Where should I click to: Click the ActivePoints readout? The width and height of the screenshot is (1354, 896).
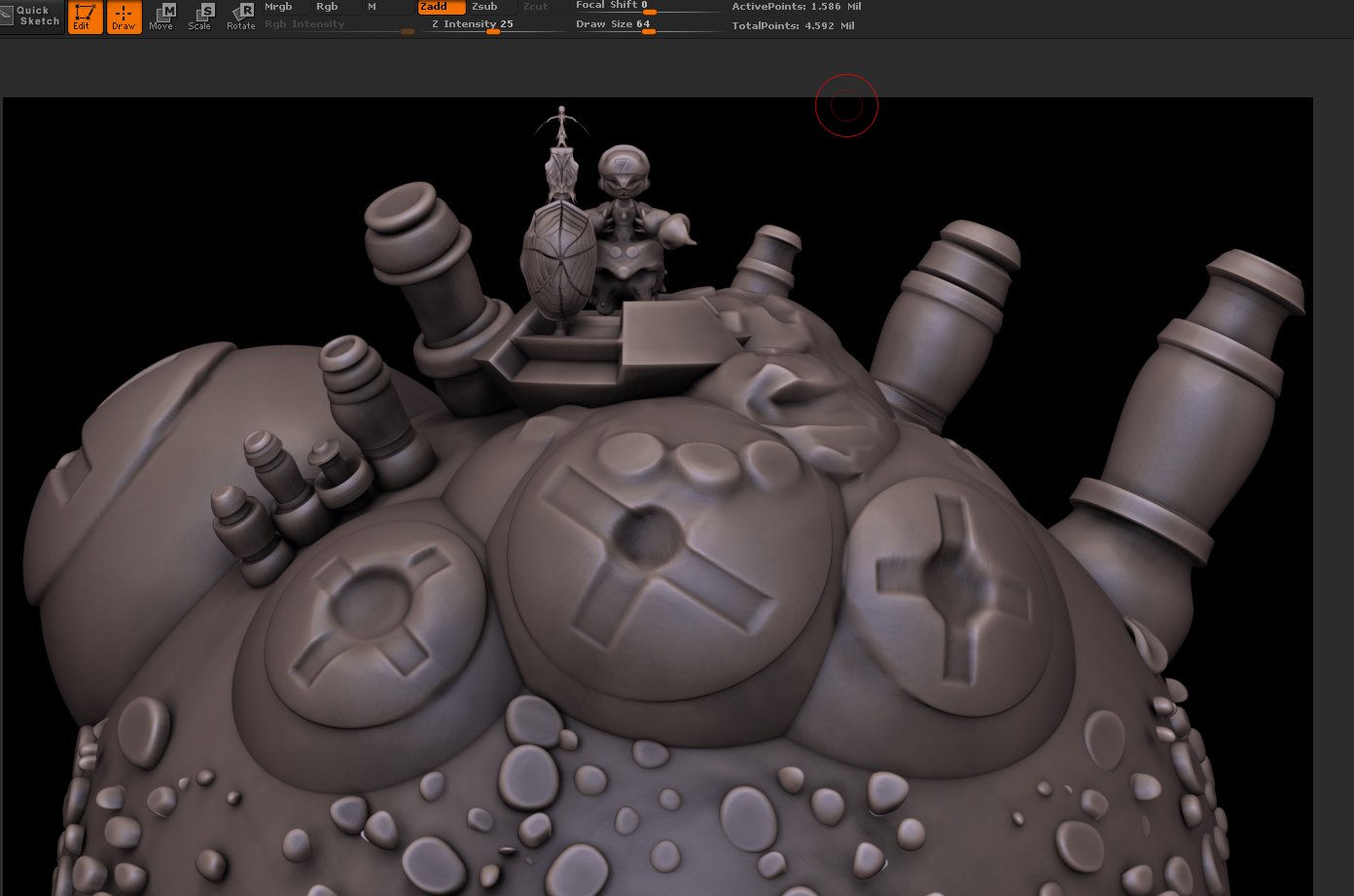pos(797,7)
